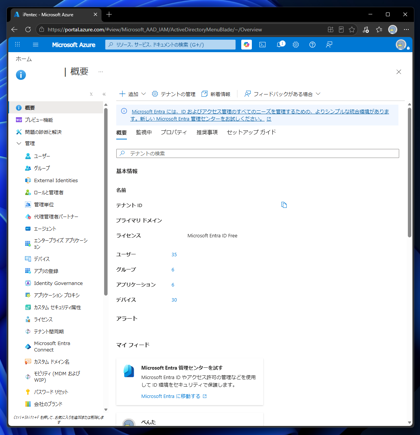Viewport: 420px width, 435px height.
Task: Go back with browser back arrow
Action: [x=14, y=30]
